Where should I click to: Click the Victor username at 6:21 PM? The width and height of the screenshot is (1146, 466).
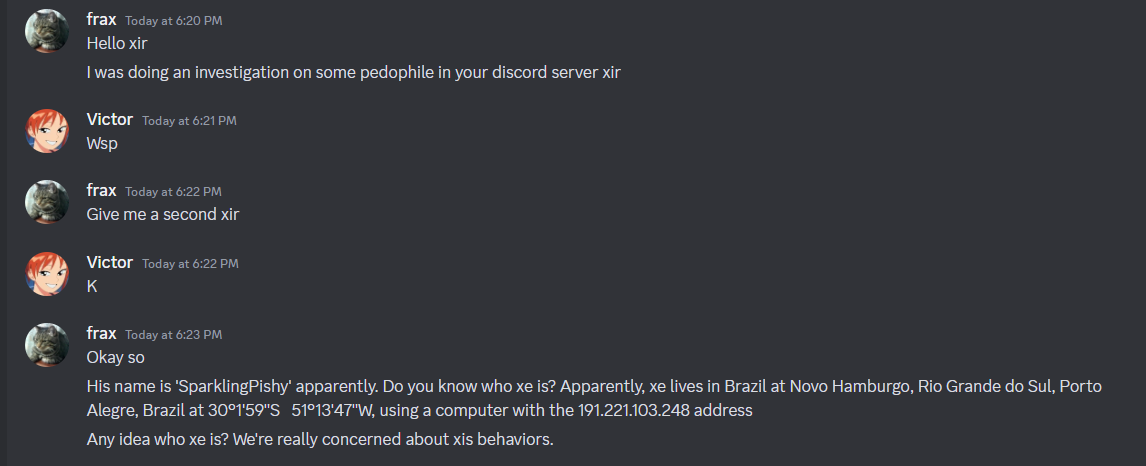click(110, 120)
